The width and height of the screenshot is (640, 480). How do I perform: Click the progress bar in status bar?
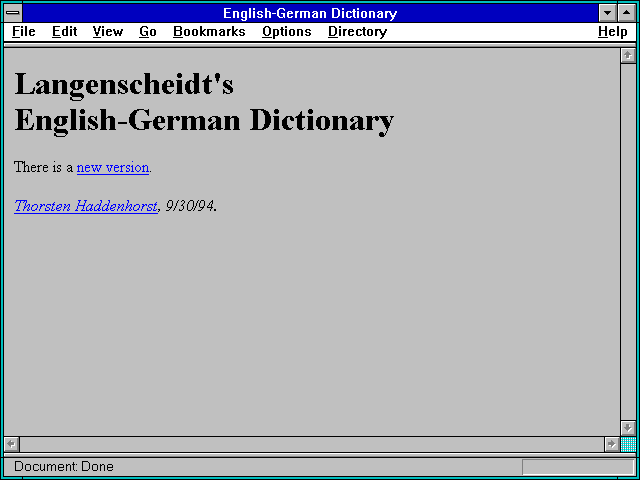pyautogui.click(x=578, y=467)
